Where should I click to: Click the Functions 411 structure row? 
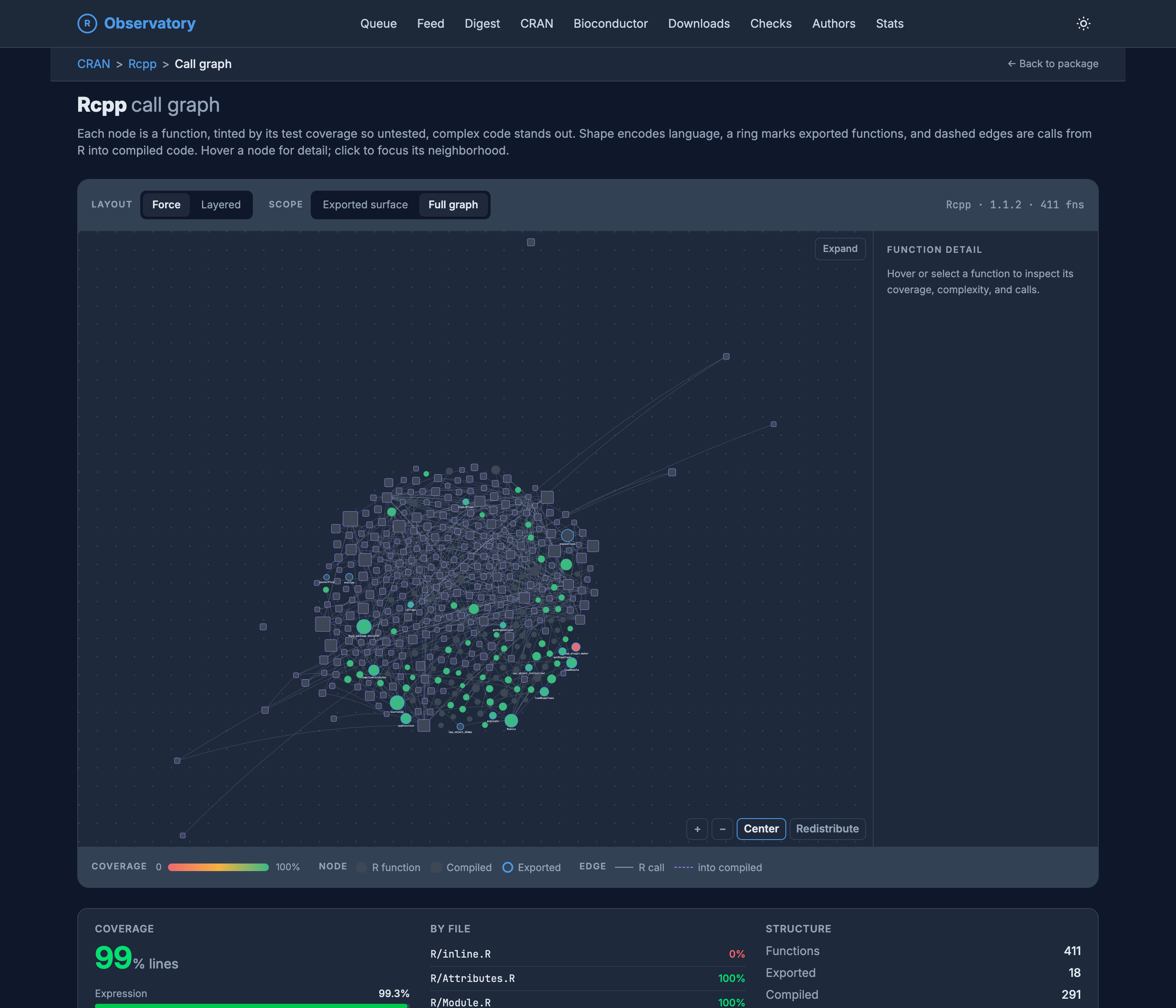tap(923, 951)
